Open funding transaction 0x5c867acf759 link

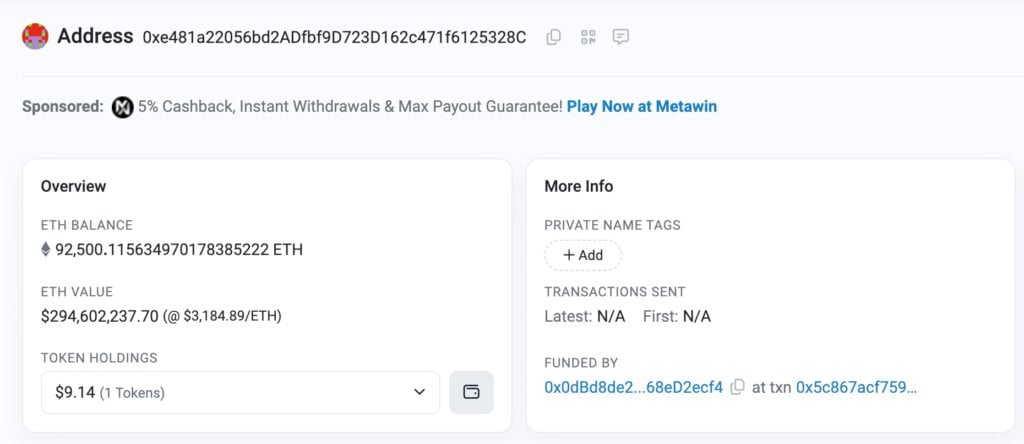point(856,387)
